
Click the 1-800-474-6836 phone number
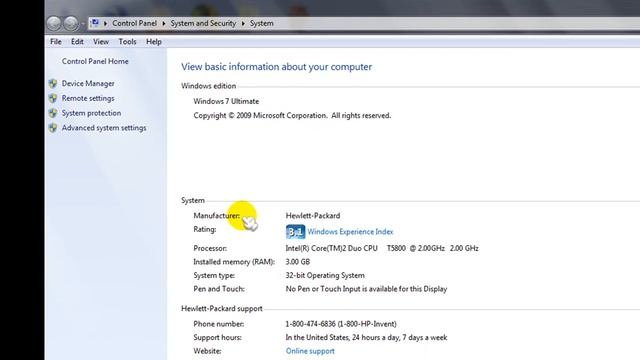[341, 324]
